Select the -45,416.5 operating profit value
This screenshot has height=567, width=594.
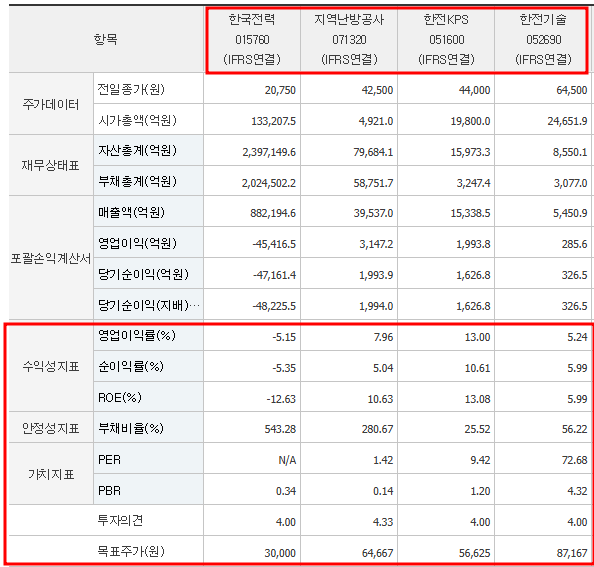(274, 244)
